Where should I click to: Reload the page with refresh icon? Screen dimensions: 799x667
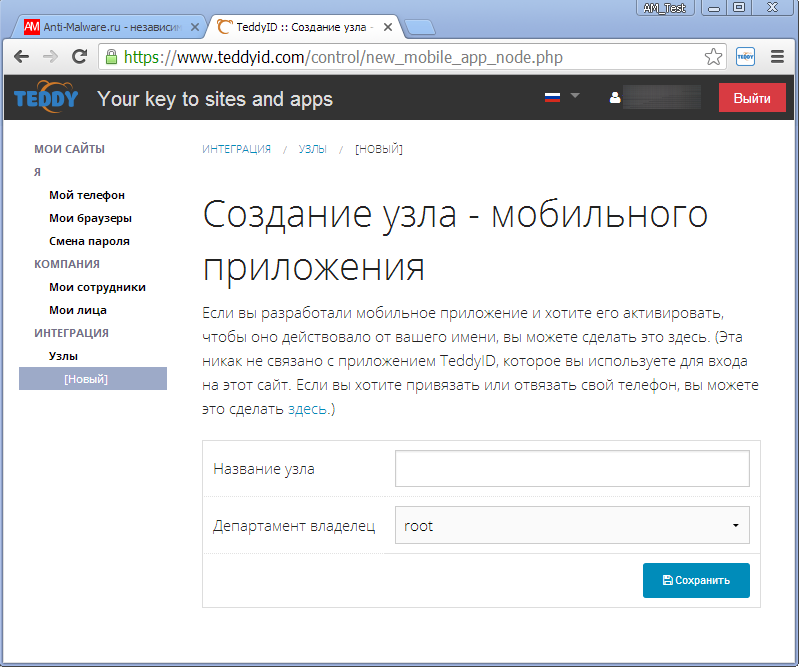(x=79, y=57)
